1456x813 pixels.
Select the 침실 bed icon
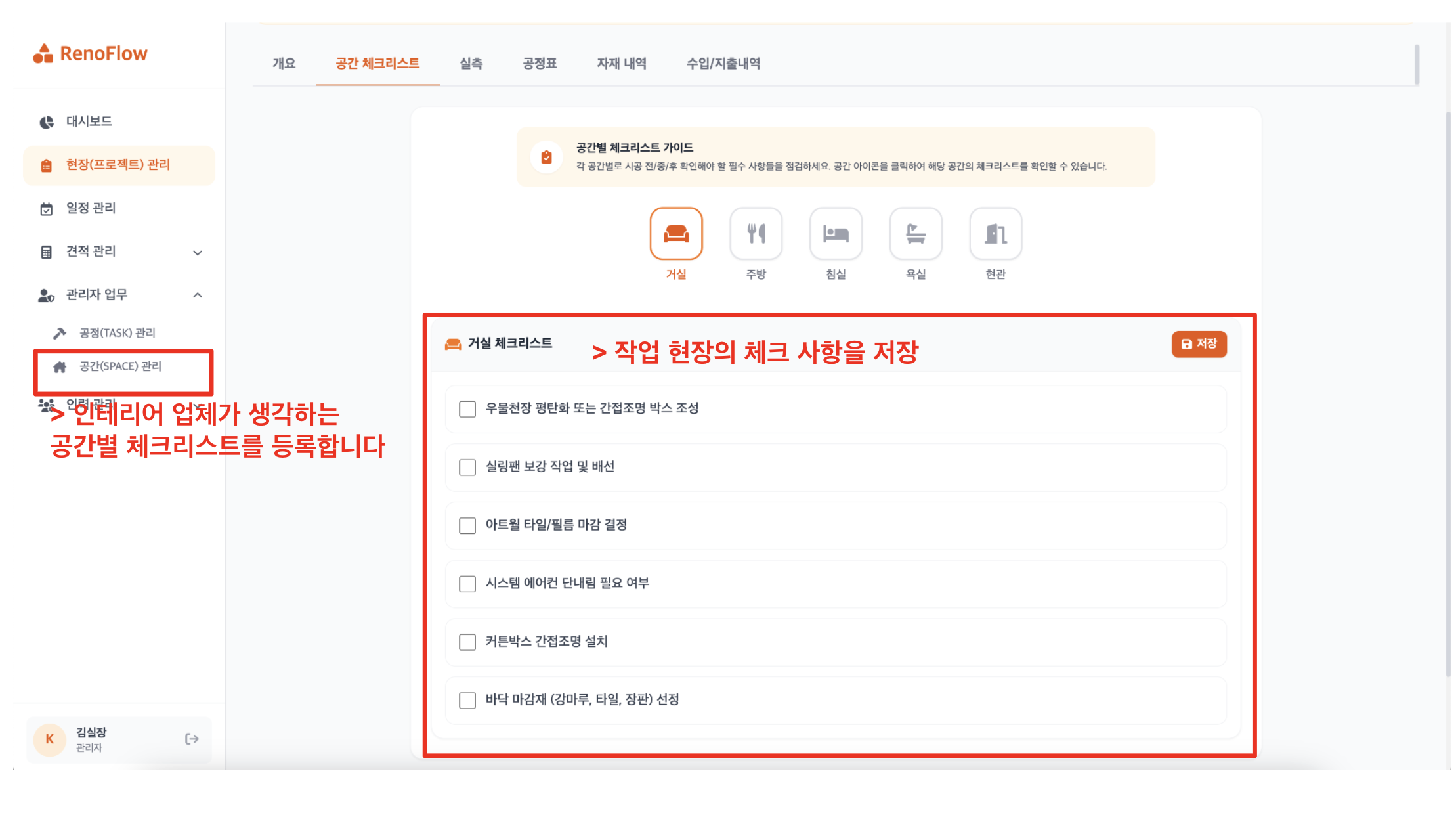point(836,234)
